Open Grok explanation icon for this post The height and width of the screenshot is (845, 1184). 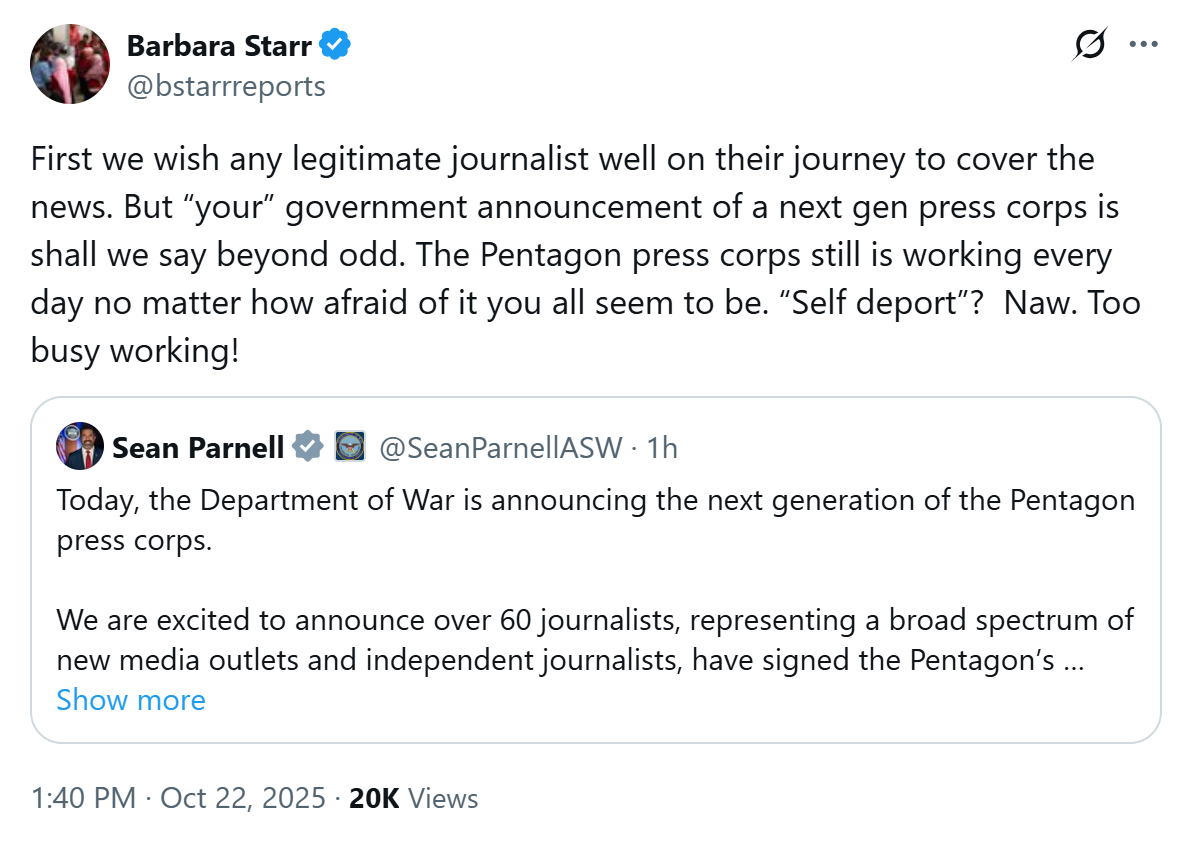(1090, 44)
